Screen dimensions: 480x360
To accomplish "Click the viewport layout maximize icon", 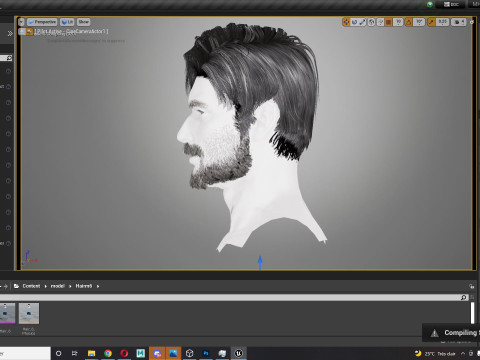I will pyautogui.click(x=472, y=22).
